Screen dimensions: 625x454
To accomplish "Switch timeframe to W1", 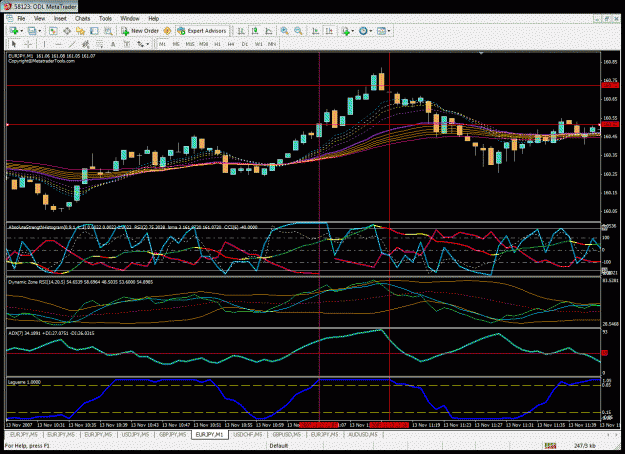I will [258, 44].
